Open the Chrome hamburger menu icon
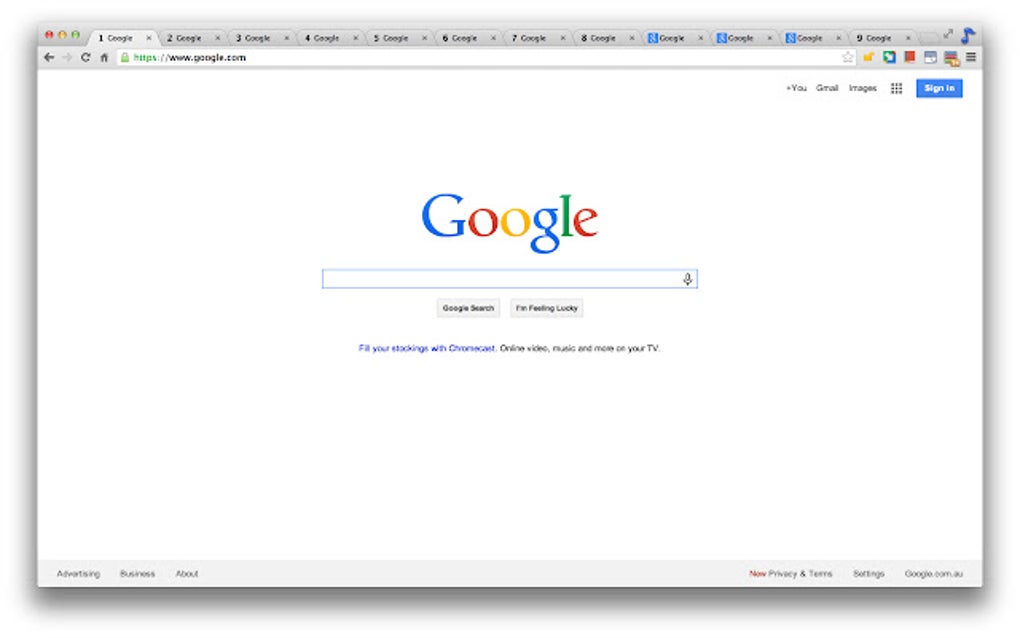 click(x=970, y=57)
